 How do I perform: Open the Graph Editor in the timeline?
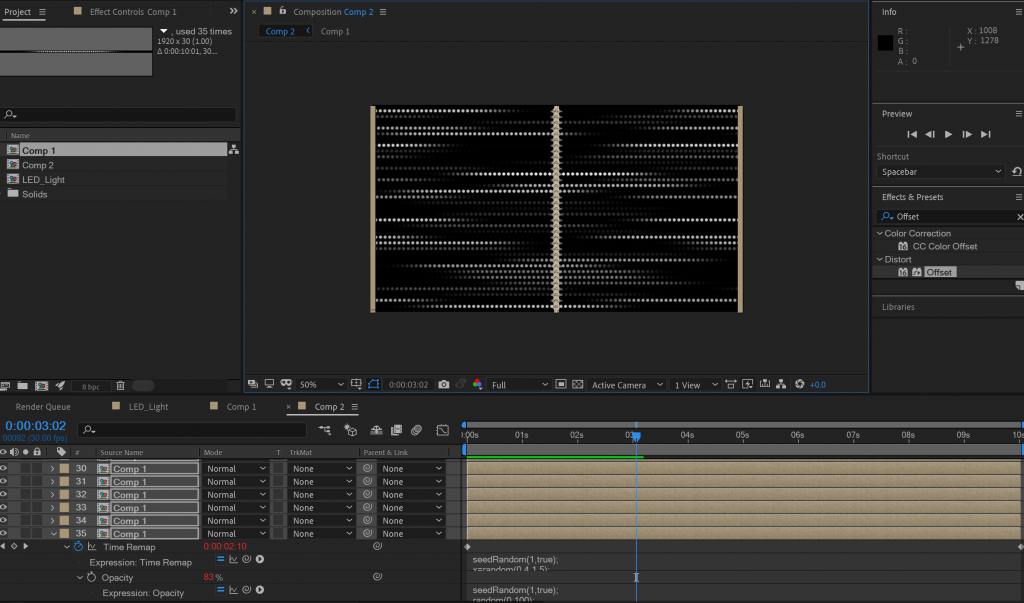coord(442,430)
